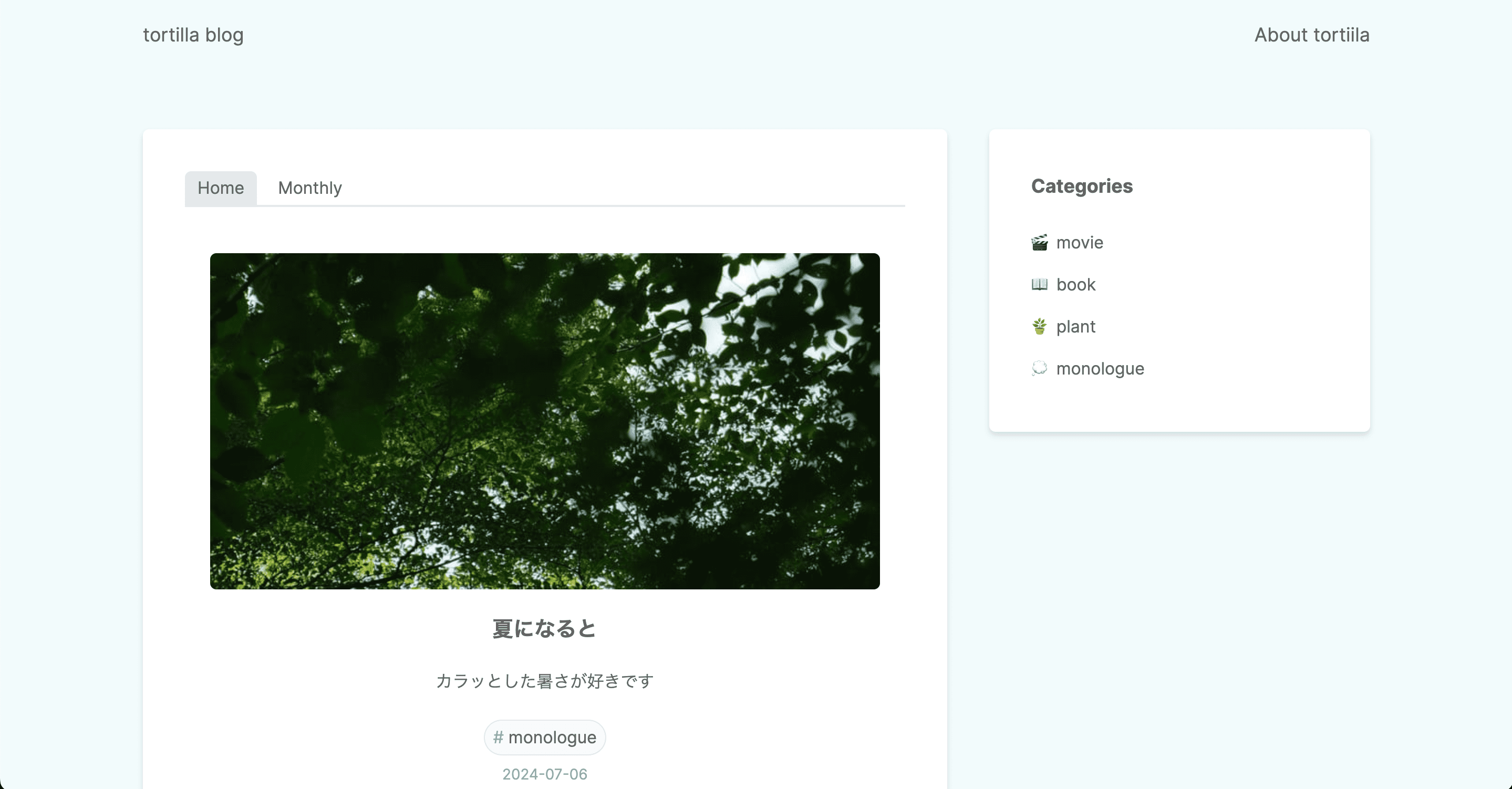Open the 'movie' category
Image resolution: width=1512 pixels, height=789 pixels.
(1080, 243)
